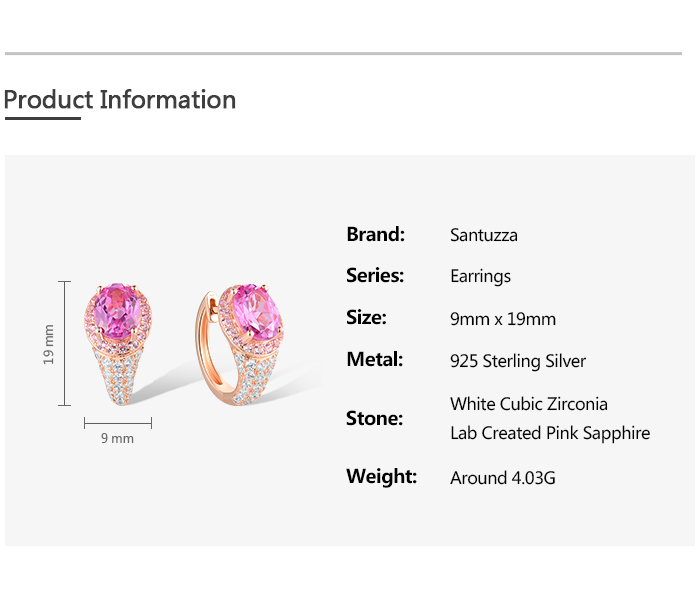Select the Size: label

(366, 318)
